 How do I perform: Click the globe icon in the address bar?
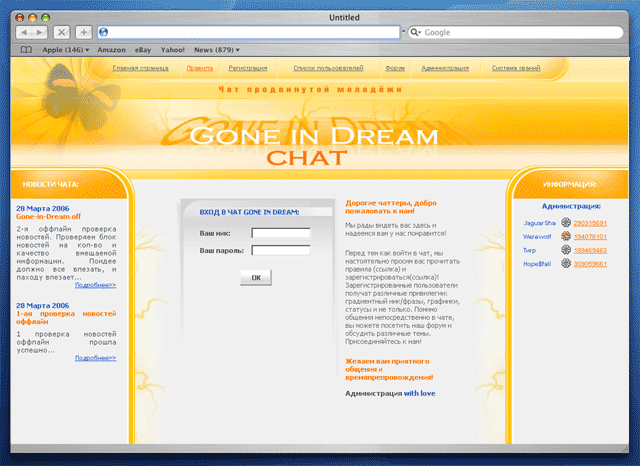click(x=104, y=32)
